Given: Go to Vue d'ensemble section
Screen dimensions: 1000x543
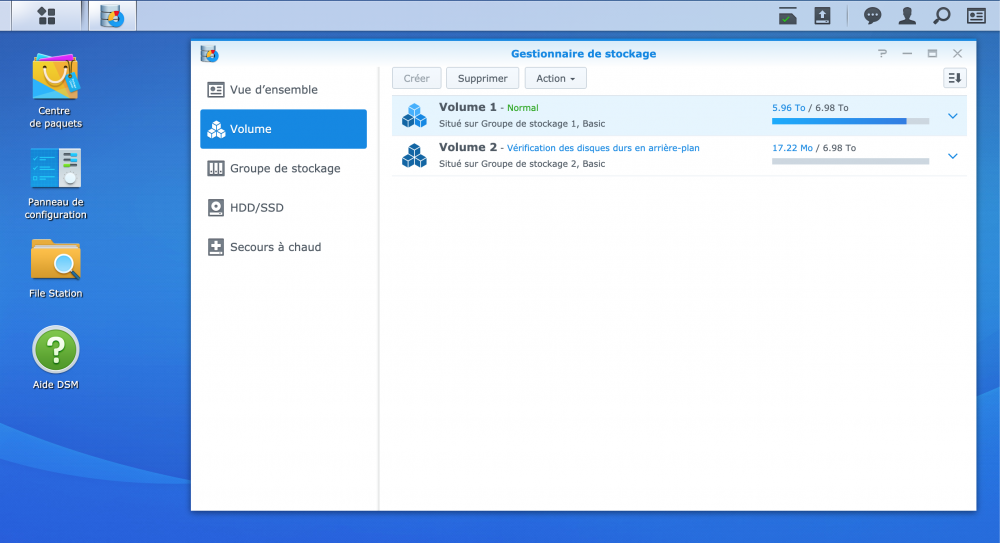Looking at the screenshot, I should [284, 90].
